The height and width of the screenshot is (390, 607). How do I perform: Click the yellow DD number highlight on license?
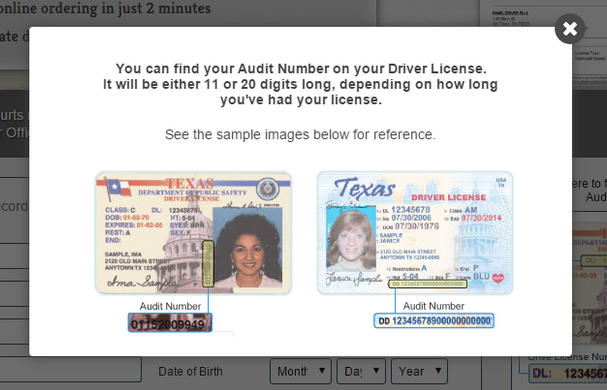coord(428,284)
